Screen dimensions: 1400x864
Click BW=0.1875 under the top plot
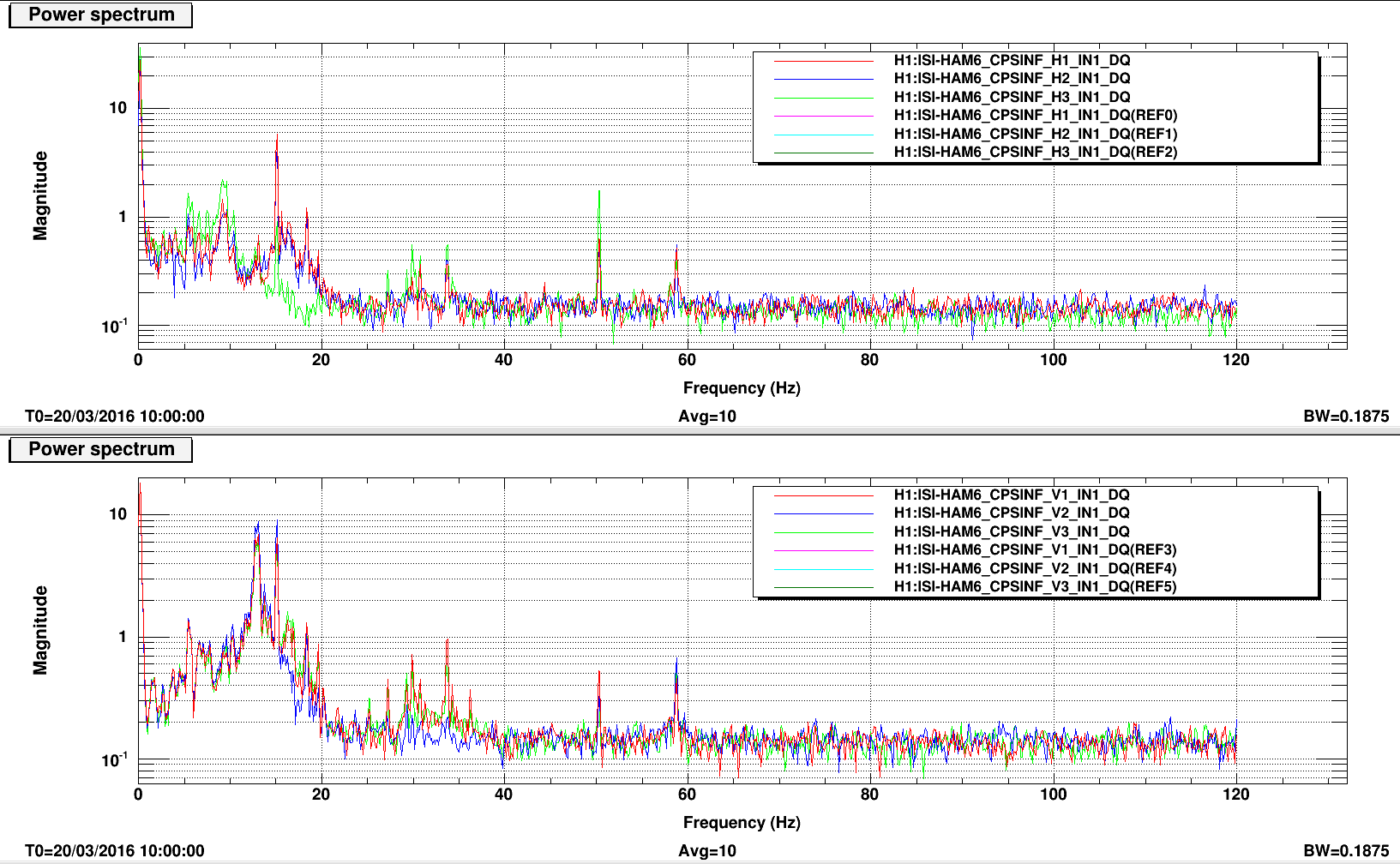click(x=1346, y=417)
